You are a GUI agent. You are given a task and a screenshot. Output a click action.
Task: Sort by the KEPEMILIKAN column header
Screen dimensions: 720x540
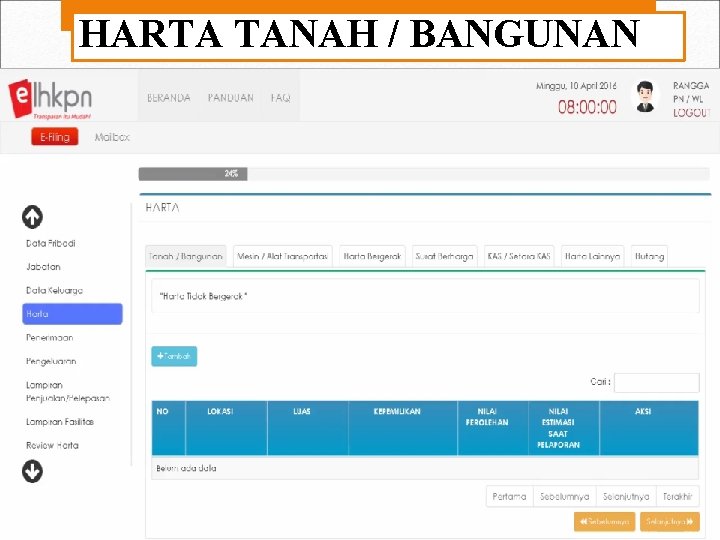click(403, 428)
